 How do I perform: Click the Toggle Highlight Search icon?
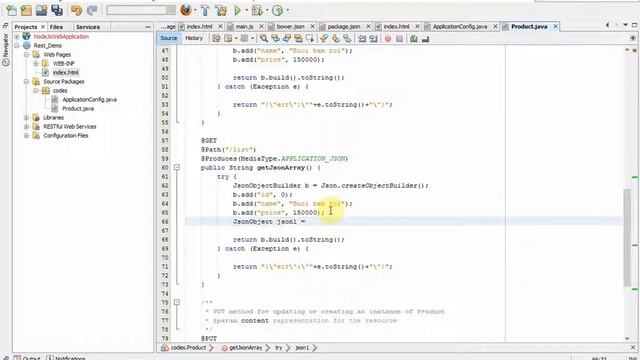click(298, 38)
